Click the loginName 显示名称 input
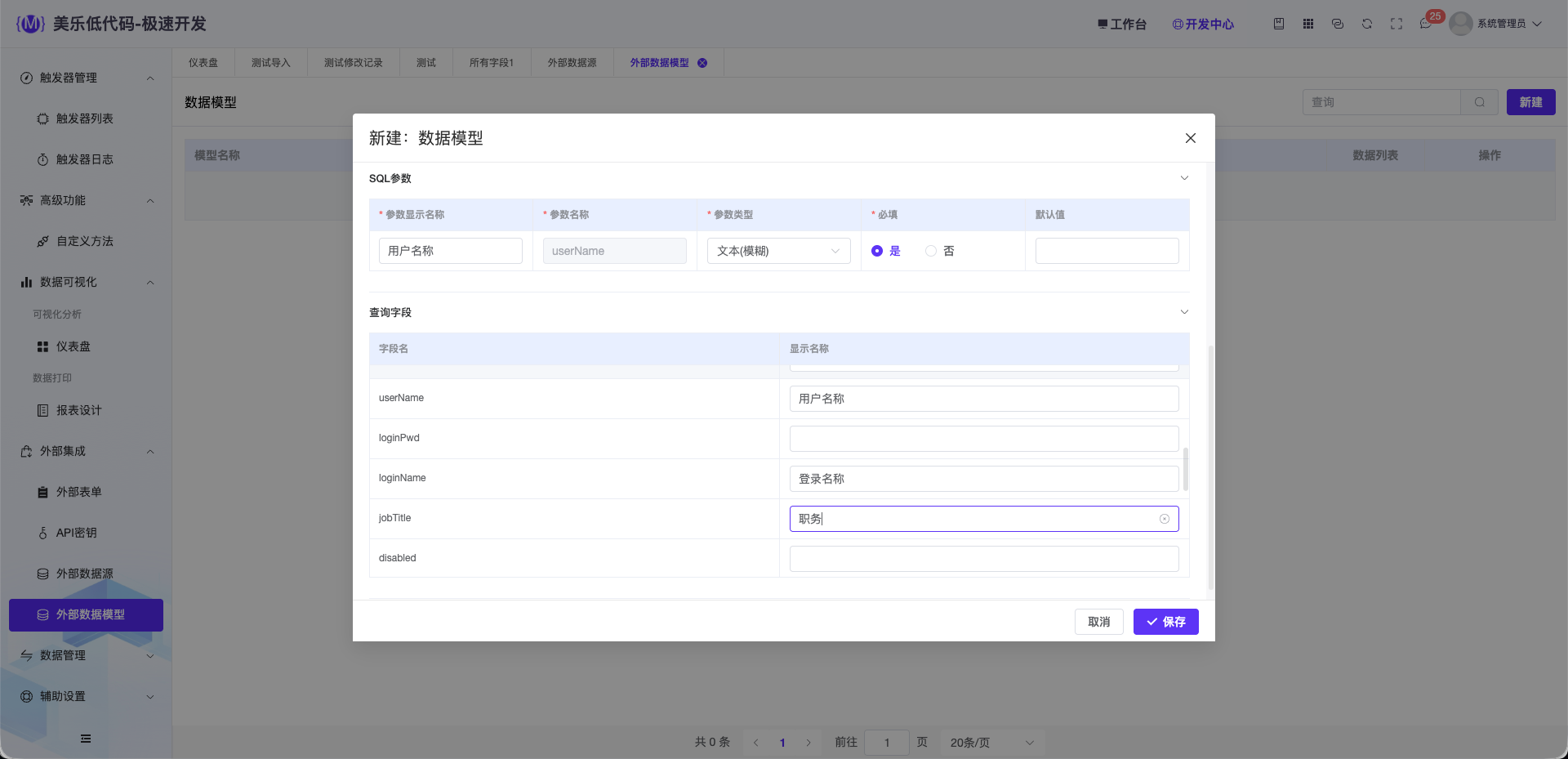1568x759 pixels. 984,479
